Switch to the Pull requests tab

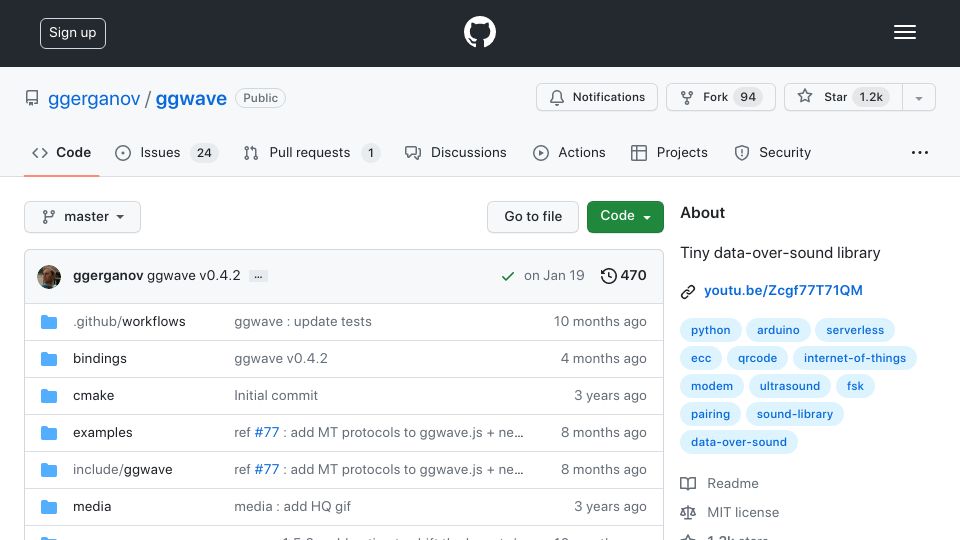click(311, 152)
